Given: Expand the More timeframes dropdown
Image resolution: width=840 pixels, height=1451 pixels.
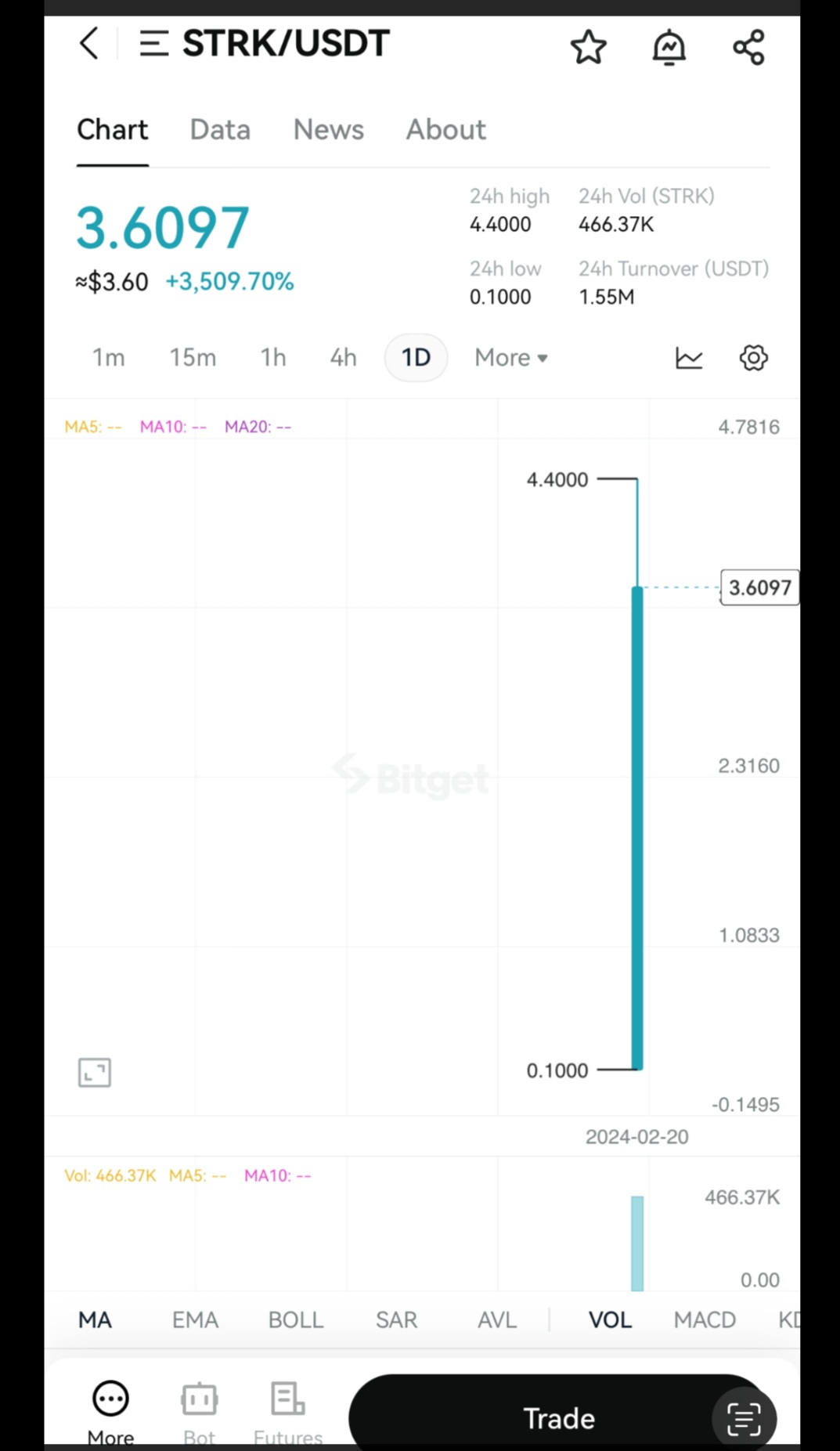Looking at the screenshot, I should tap(510, 358).
